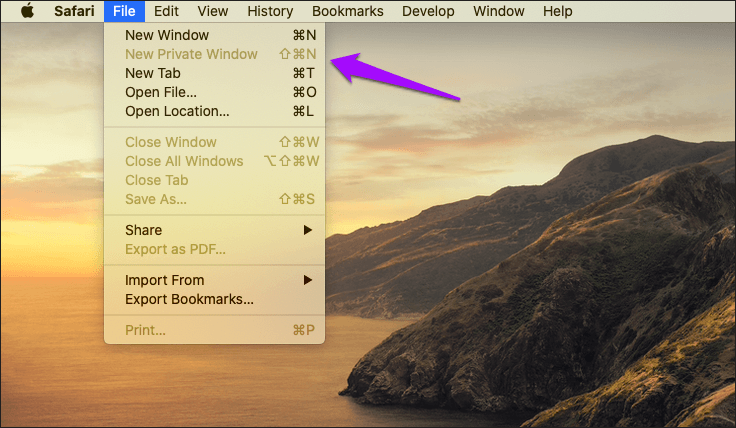The height and width of the screenshot is (428, 736).
Task: Open the History menu
Action: pyautogui.click(x=270, y=11)
